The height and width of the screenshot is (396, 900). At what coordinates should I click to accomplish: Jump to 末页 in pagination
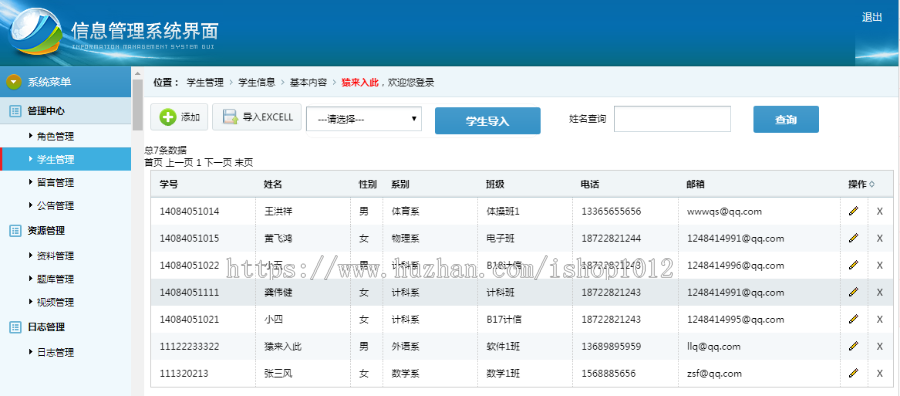coord(243,162)
